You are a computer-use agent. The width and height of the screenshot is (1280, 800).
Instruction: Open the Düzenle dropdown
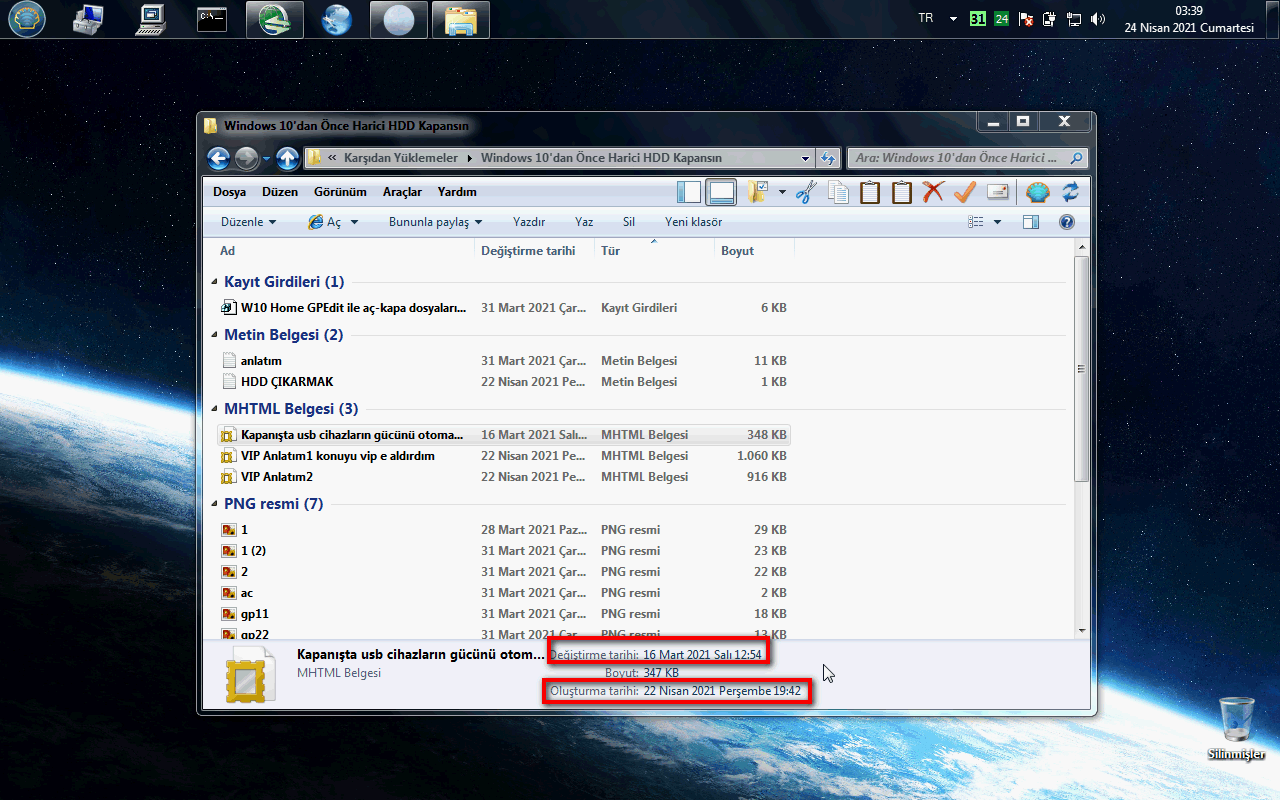pos(248,222)
